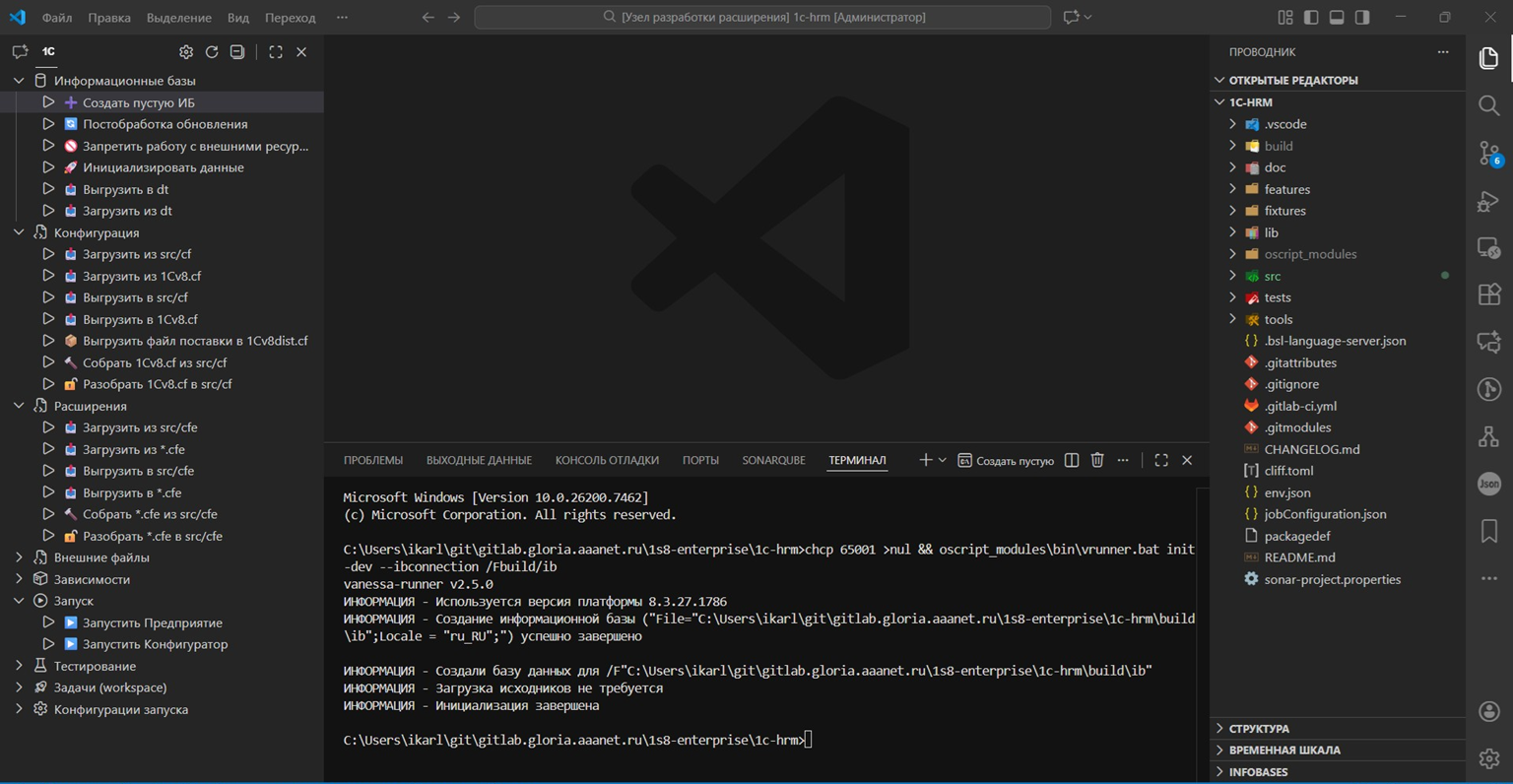Refresh the 1C task tree
Screen dimensions: 1513x784
pyautogui.click(x=212, y=52)
